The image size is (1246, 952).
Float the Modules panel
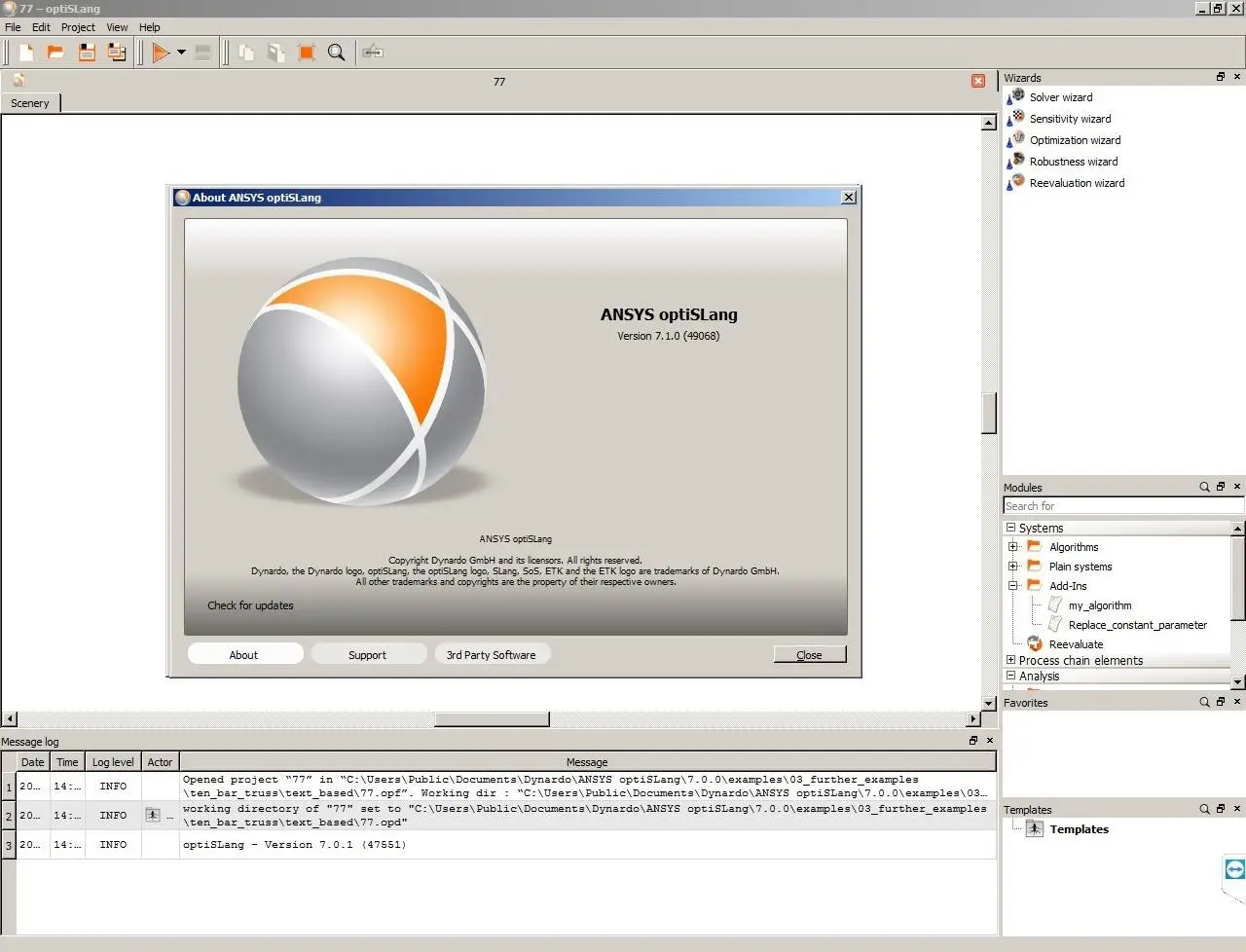1221,487
